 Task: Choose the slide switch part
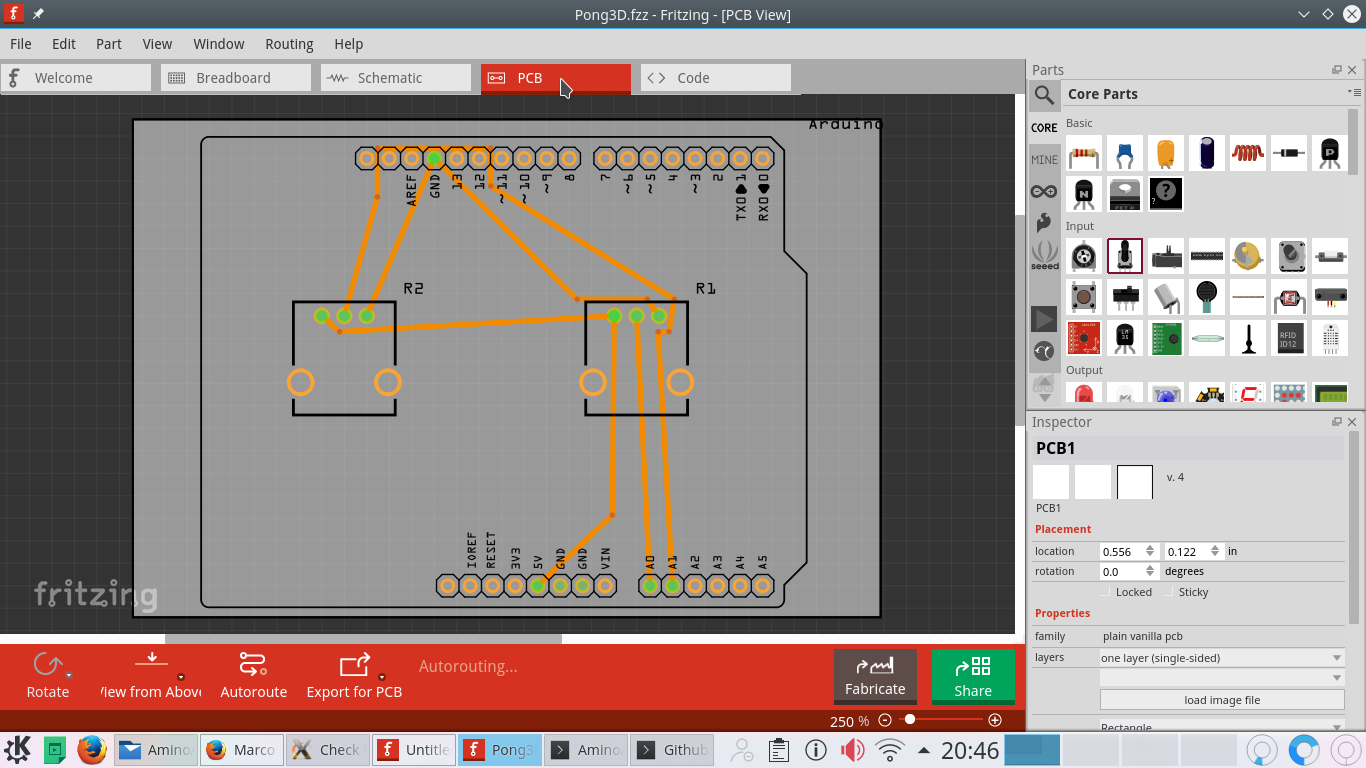click(1125, 297)
